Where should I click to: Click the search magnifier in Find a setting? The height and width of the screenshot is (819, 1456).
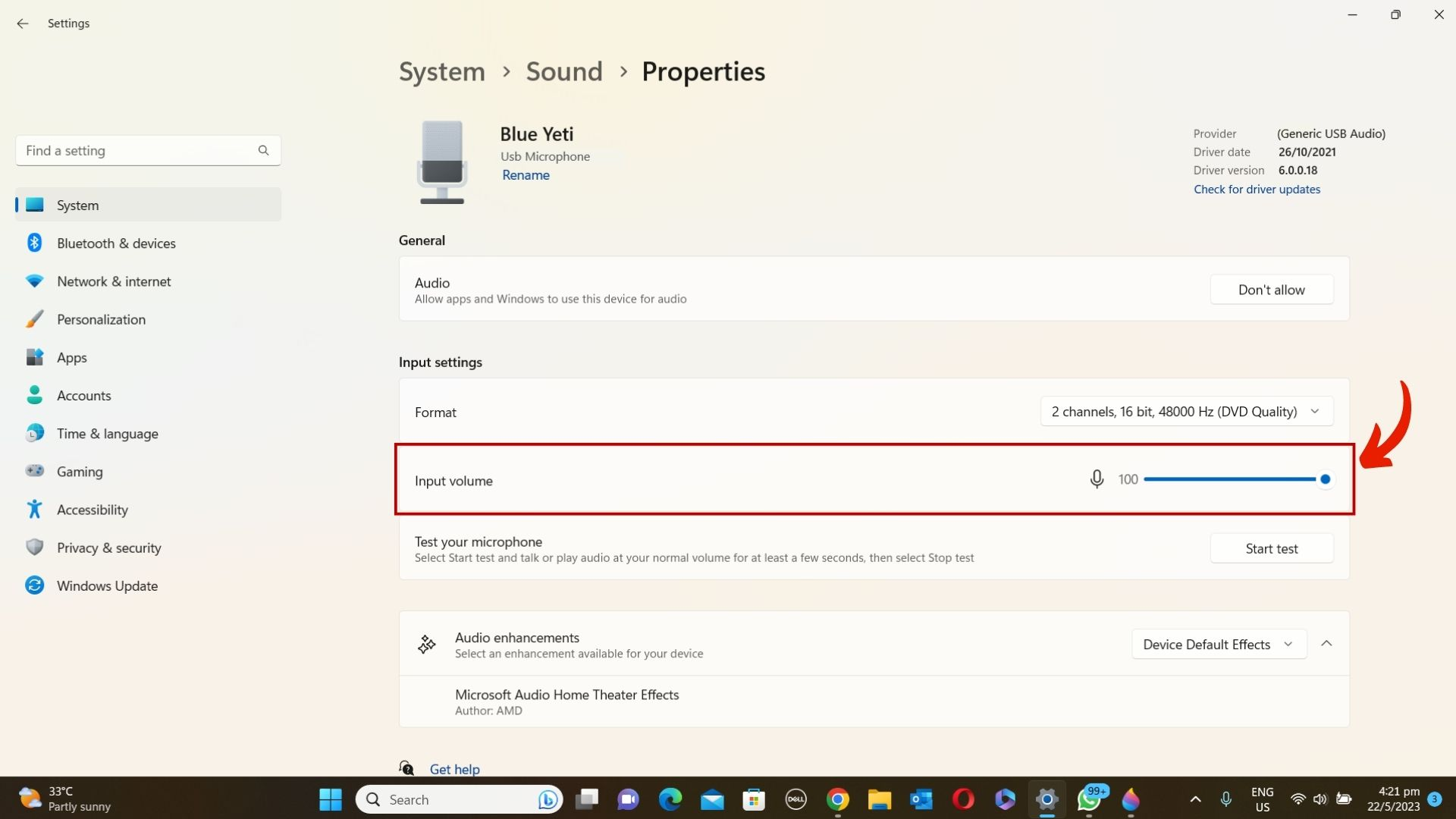[263, 150]
